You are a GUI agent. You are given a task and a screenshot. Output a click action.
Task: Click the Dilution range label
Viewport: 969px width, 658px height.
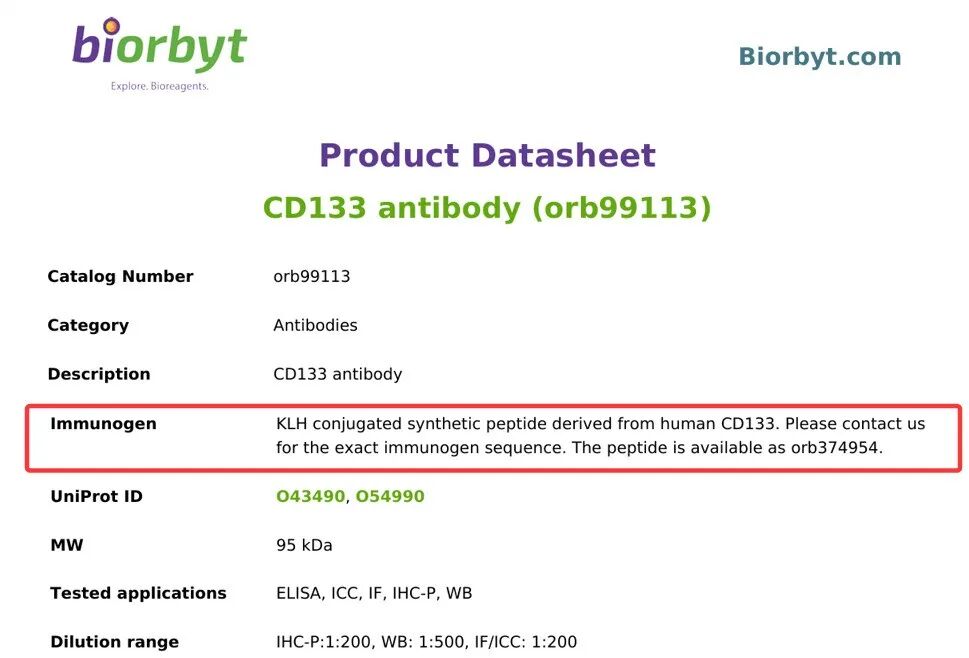click(x=114, y=642)
